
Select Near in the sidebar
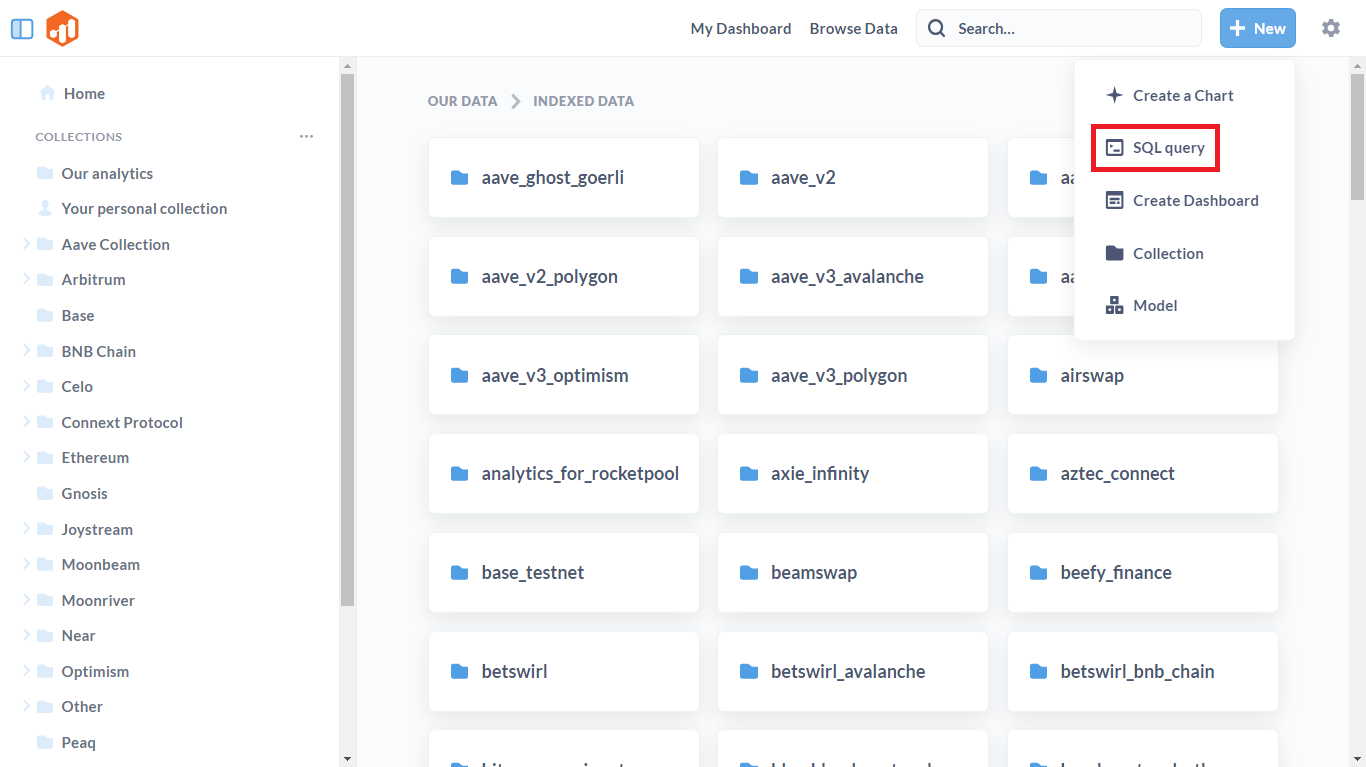[78, 635]
